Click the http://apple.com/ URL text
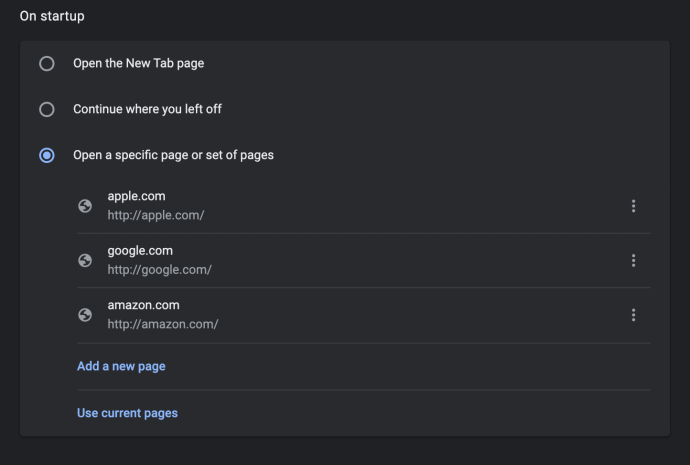The width and height of the screenshot is (690, 465). [156, 215]
